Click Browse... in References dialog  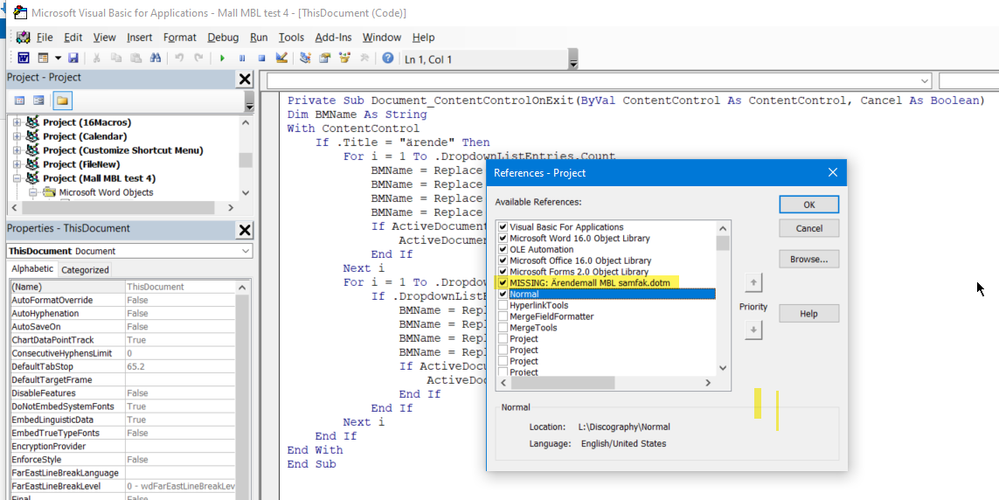(809, 259)
